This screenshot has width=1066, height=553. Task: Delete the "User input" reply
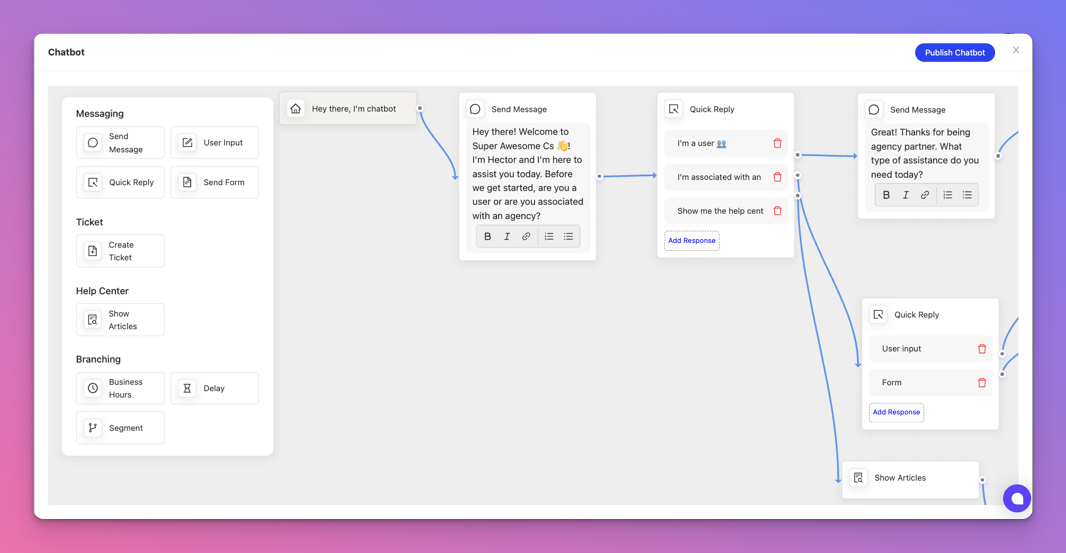click(x=982, y=349)
